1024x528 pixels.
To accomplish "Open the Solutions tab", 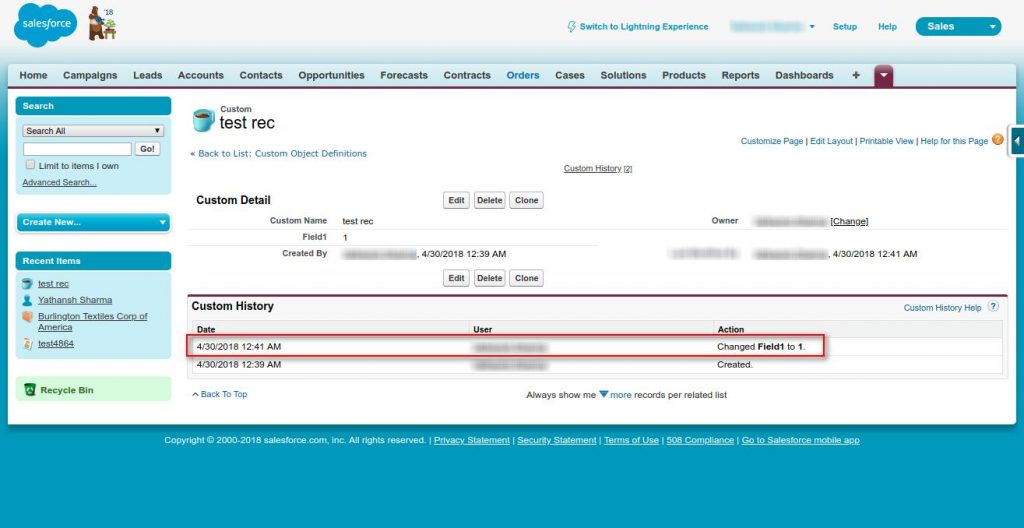I will [623, 75].
